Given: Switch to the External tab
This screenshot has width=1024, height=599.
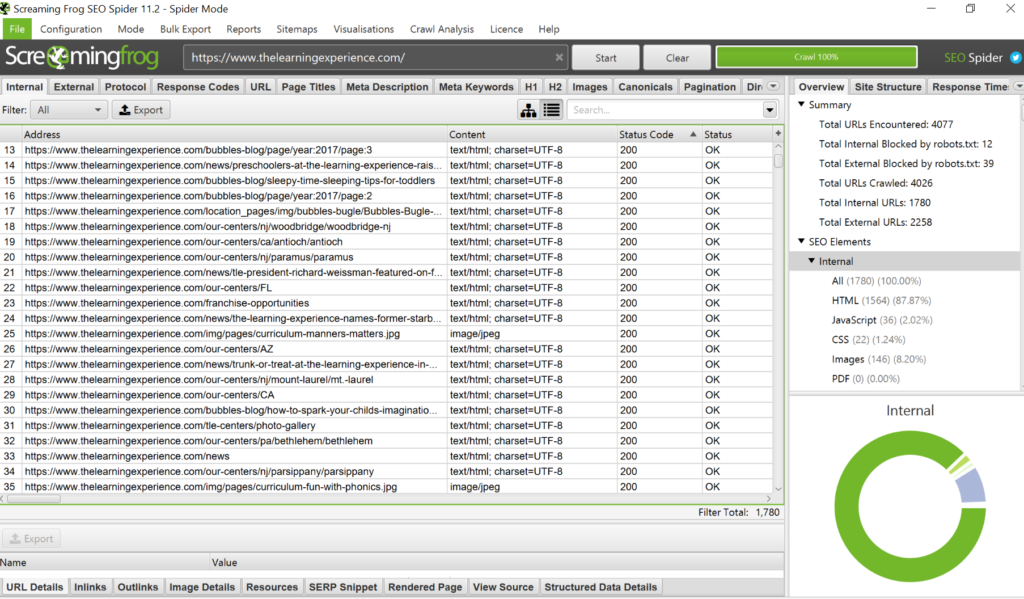Looking at the screenshot, I should coord(74,87).
